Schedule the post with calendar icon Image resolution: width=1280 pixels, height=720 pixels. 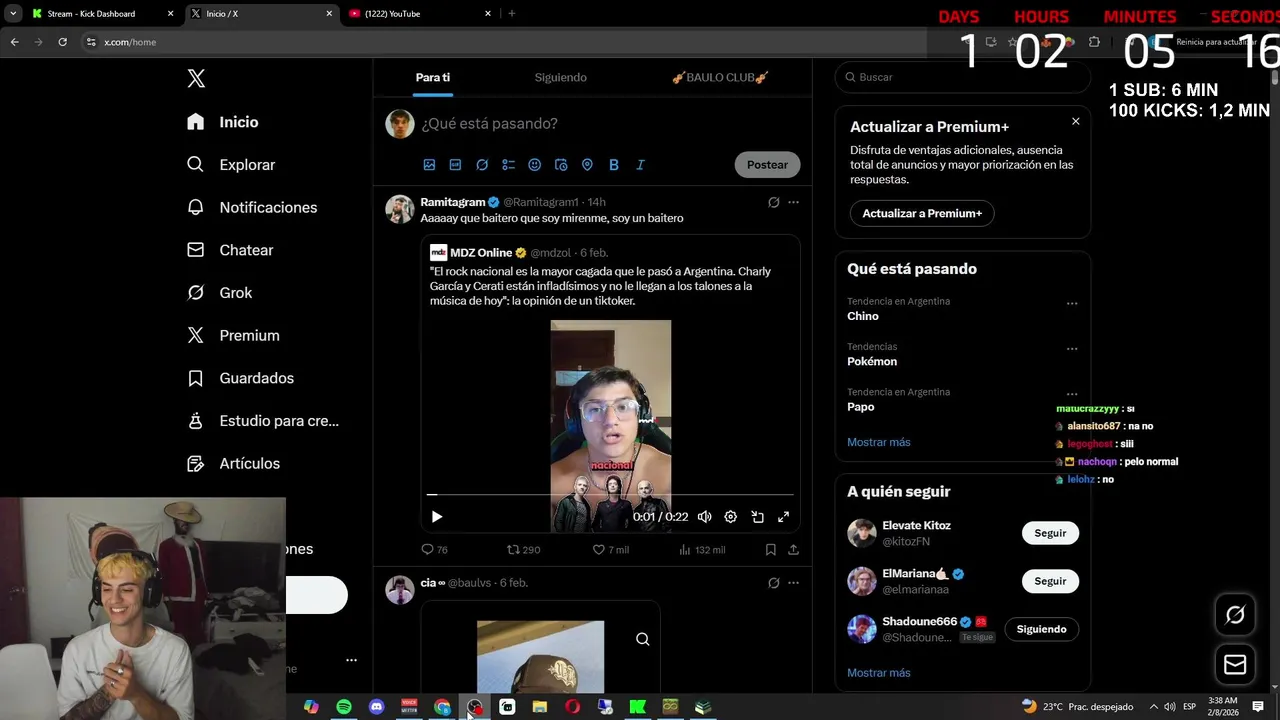[x=561, y=165]
